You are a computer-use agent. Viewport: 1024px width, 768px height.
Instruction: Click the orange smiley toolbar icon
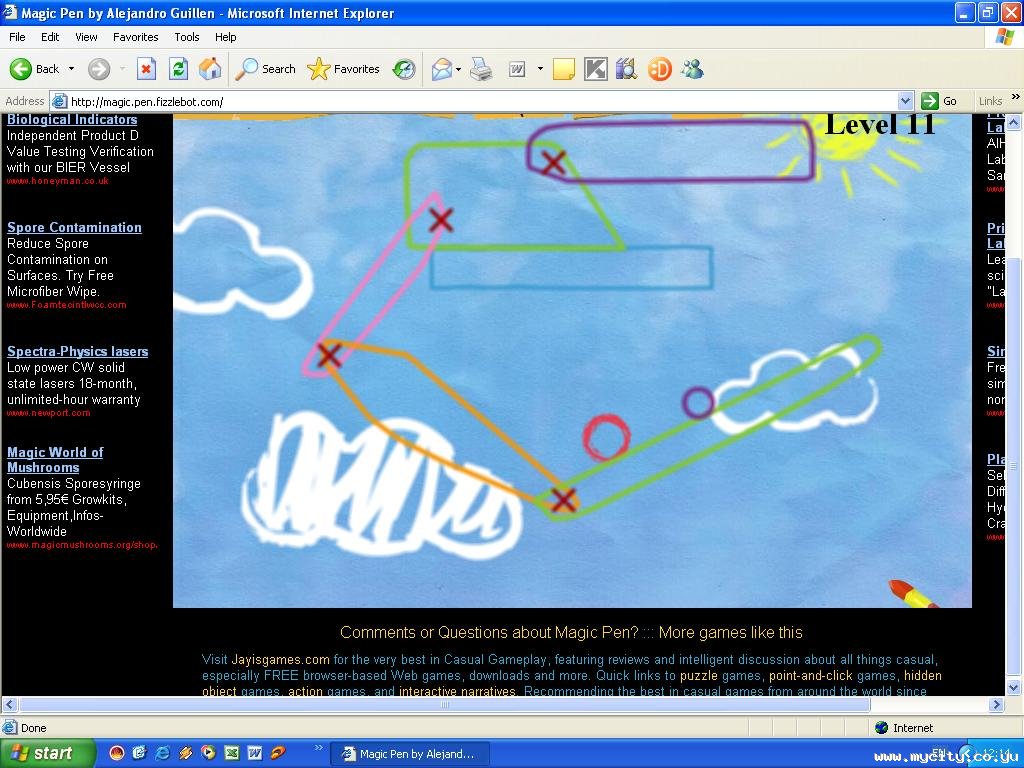coord(660,69)
